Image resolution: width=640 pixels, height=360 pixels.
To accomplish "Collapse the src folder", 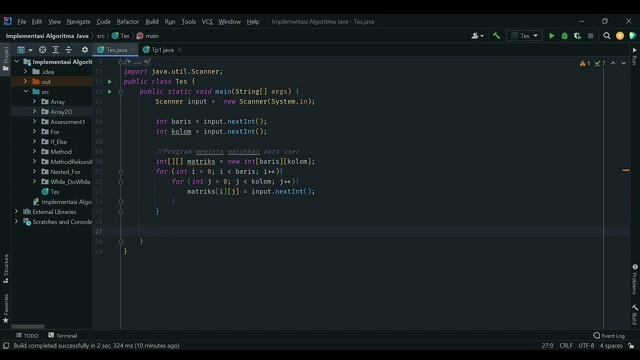I will 25,91.
